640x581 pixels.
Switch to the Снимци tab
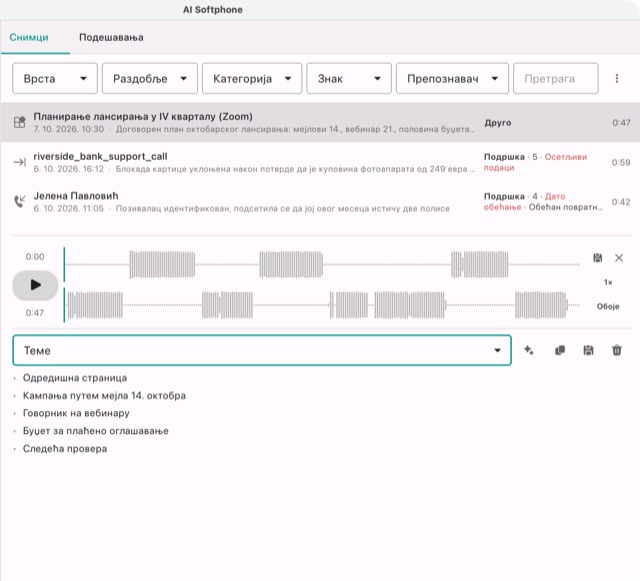tap(29, 38)
